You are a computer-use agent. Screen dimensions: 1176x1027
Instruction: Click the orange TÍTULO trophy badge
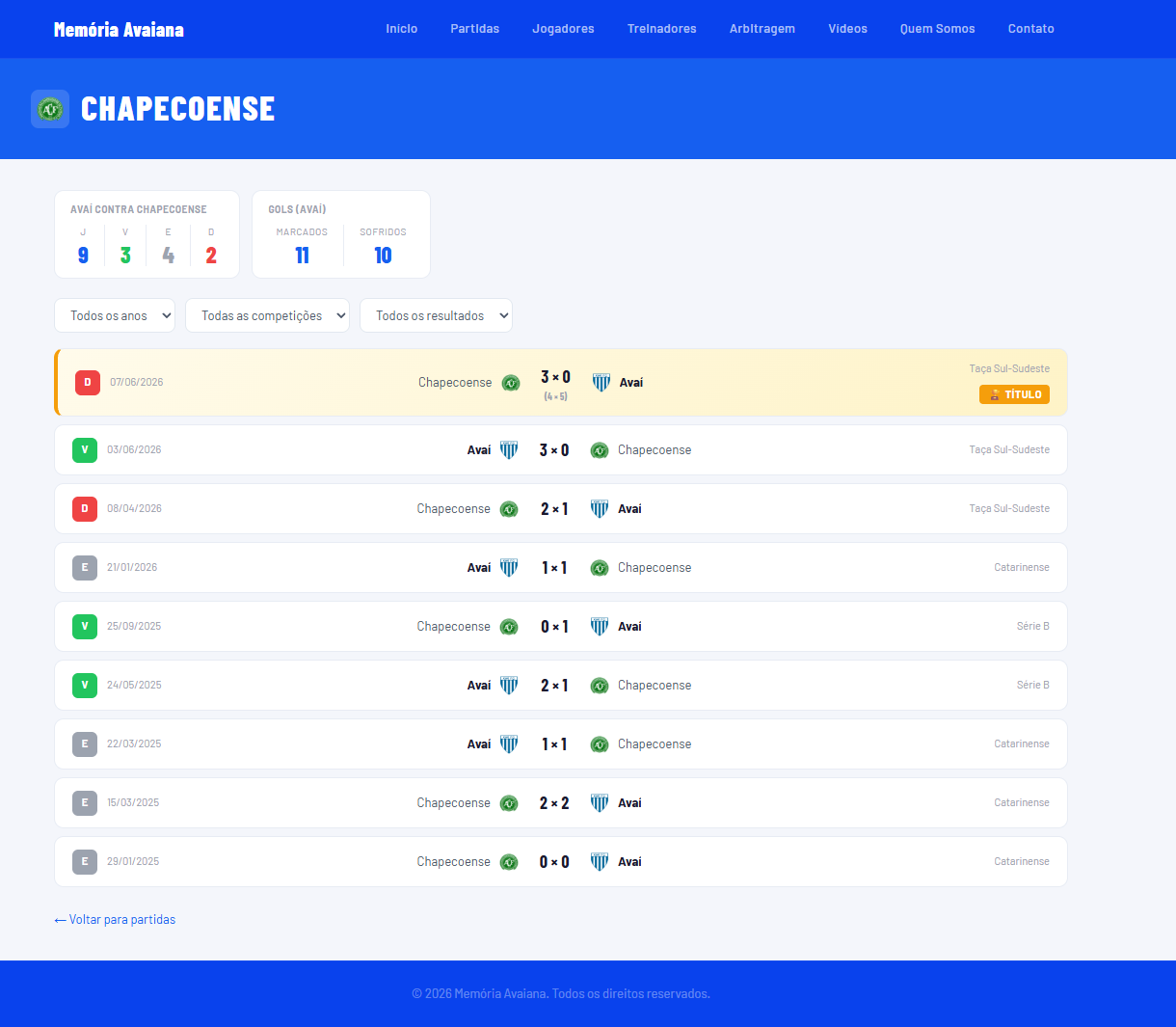click(1014, 394)
